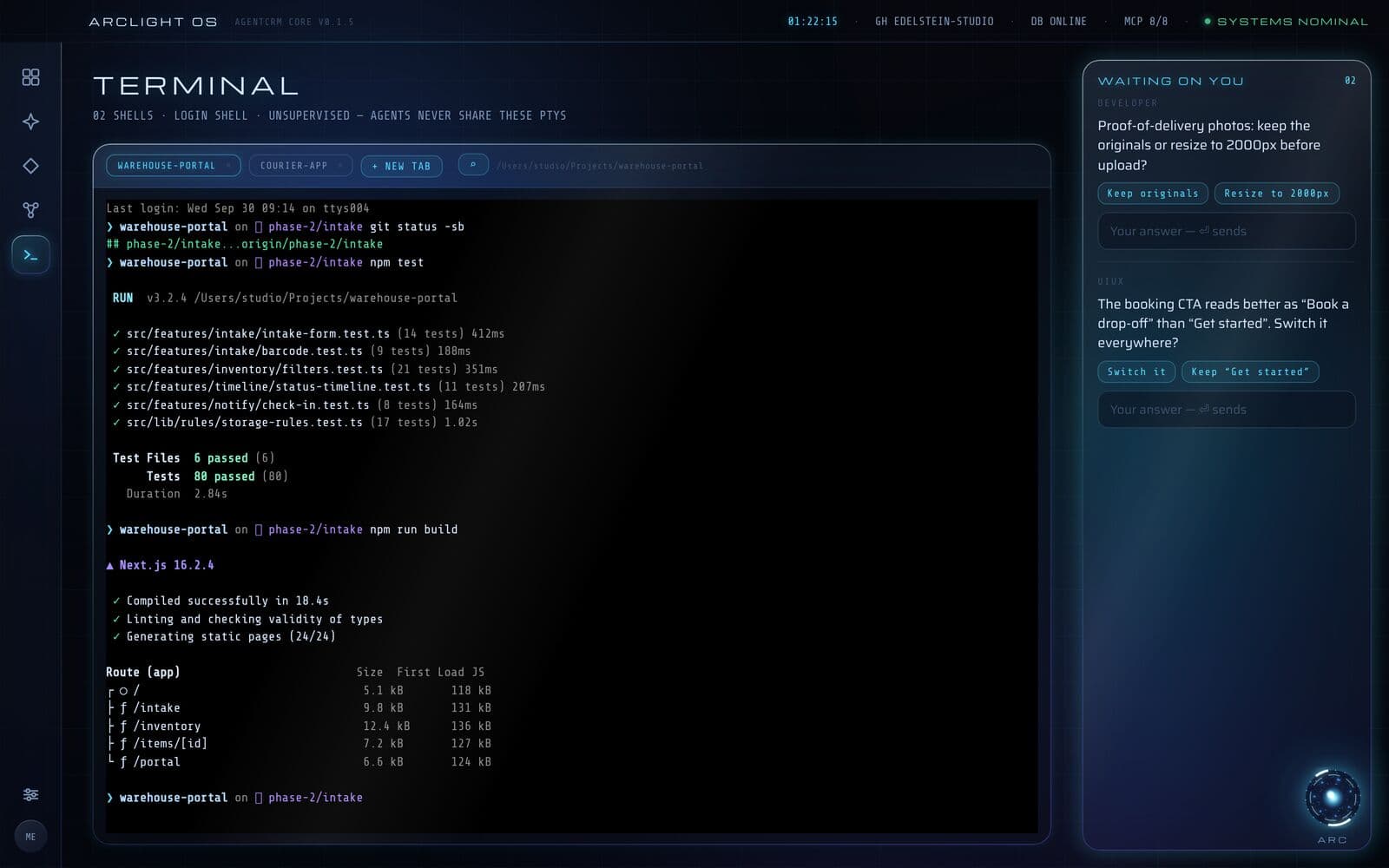Click the path /Users/studio/Projects/warehouse-portal in tab bar
1389x868 pixels.
(600, 166)
